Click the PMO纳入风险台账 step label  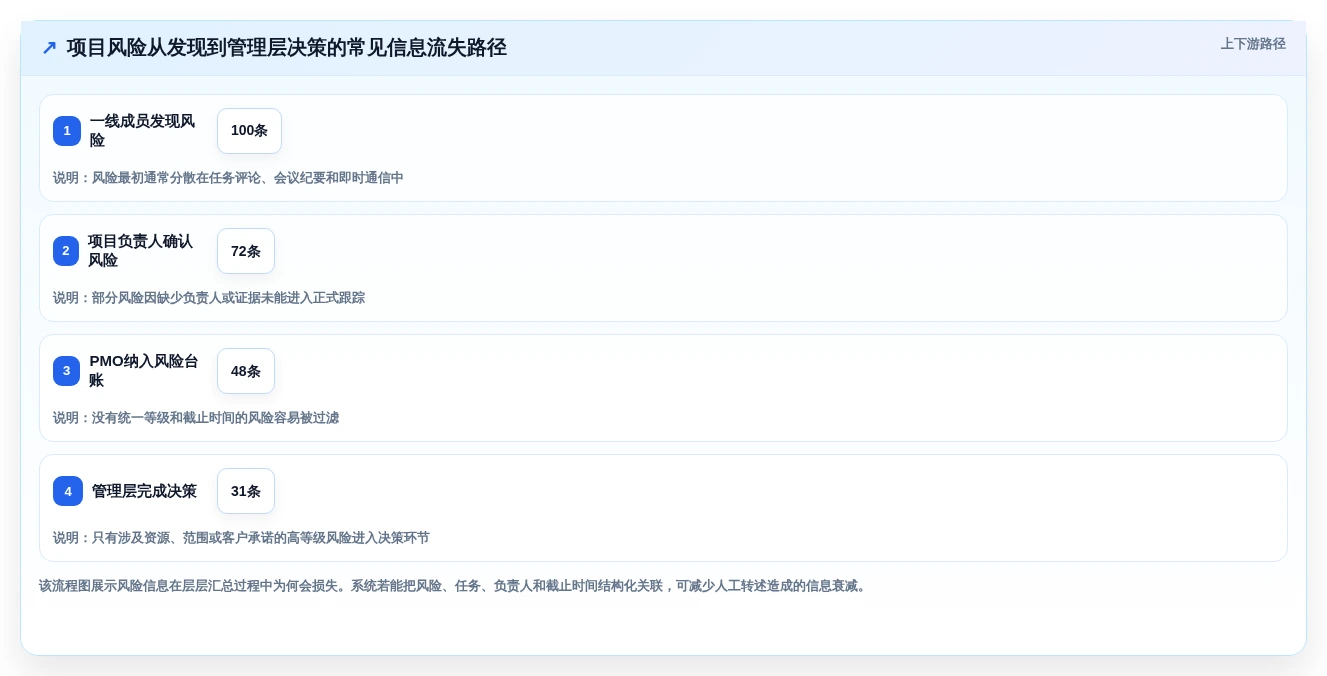144,371
